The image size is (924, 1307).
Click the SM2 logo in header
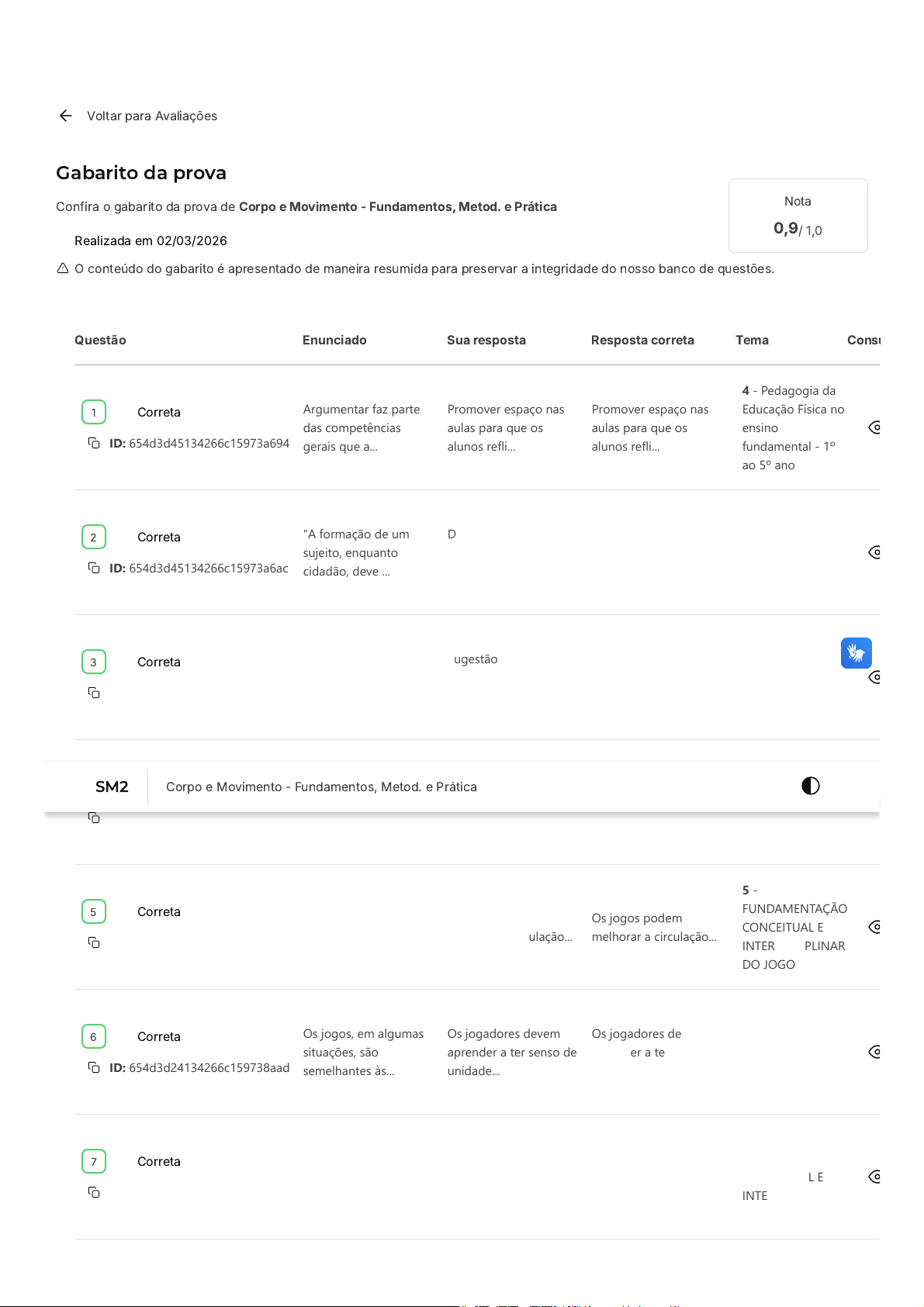click(112, 787)
